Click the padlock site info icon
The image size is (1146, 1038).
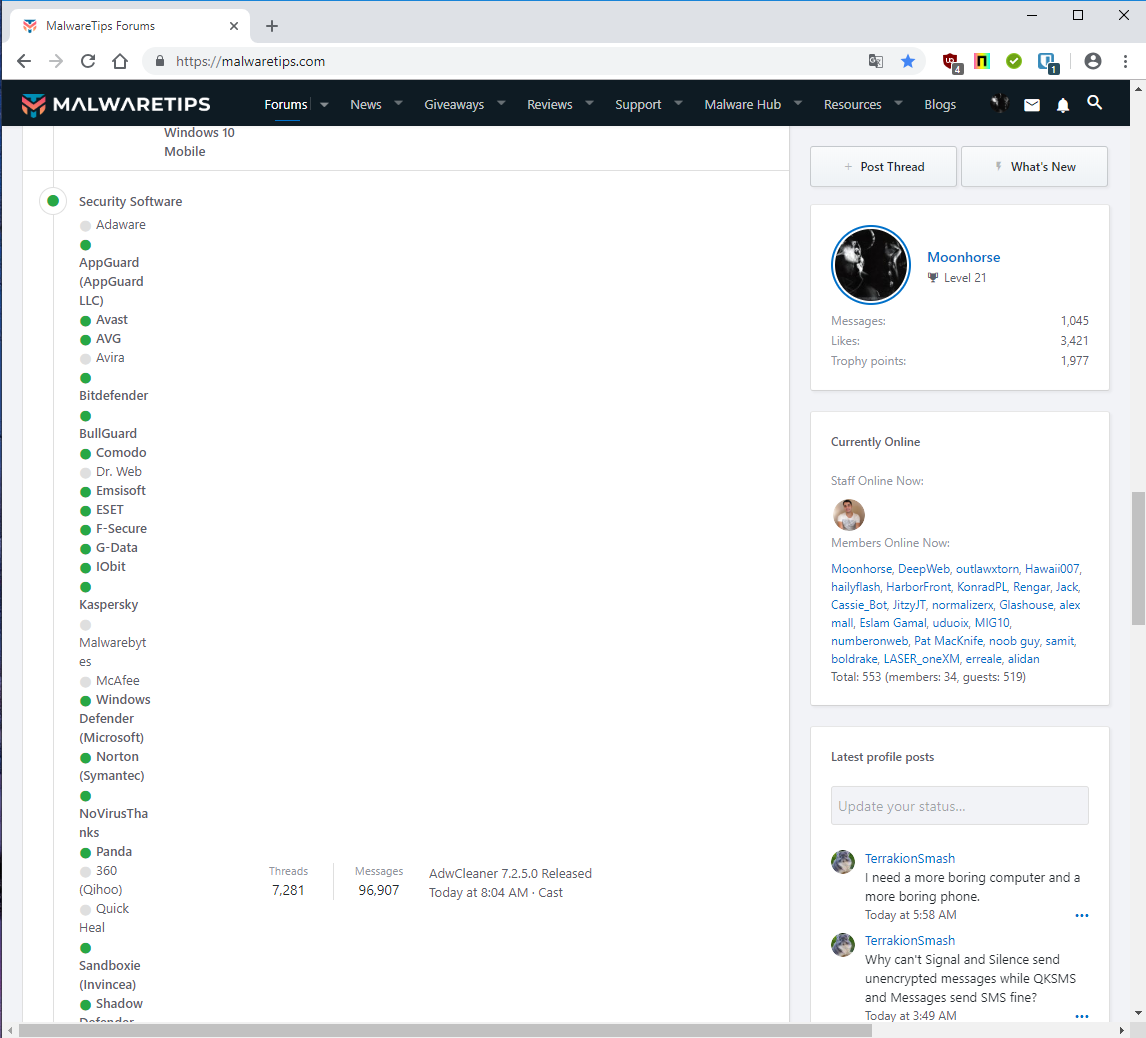159,61
